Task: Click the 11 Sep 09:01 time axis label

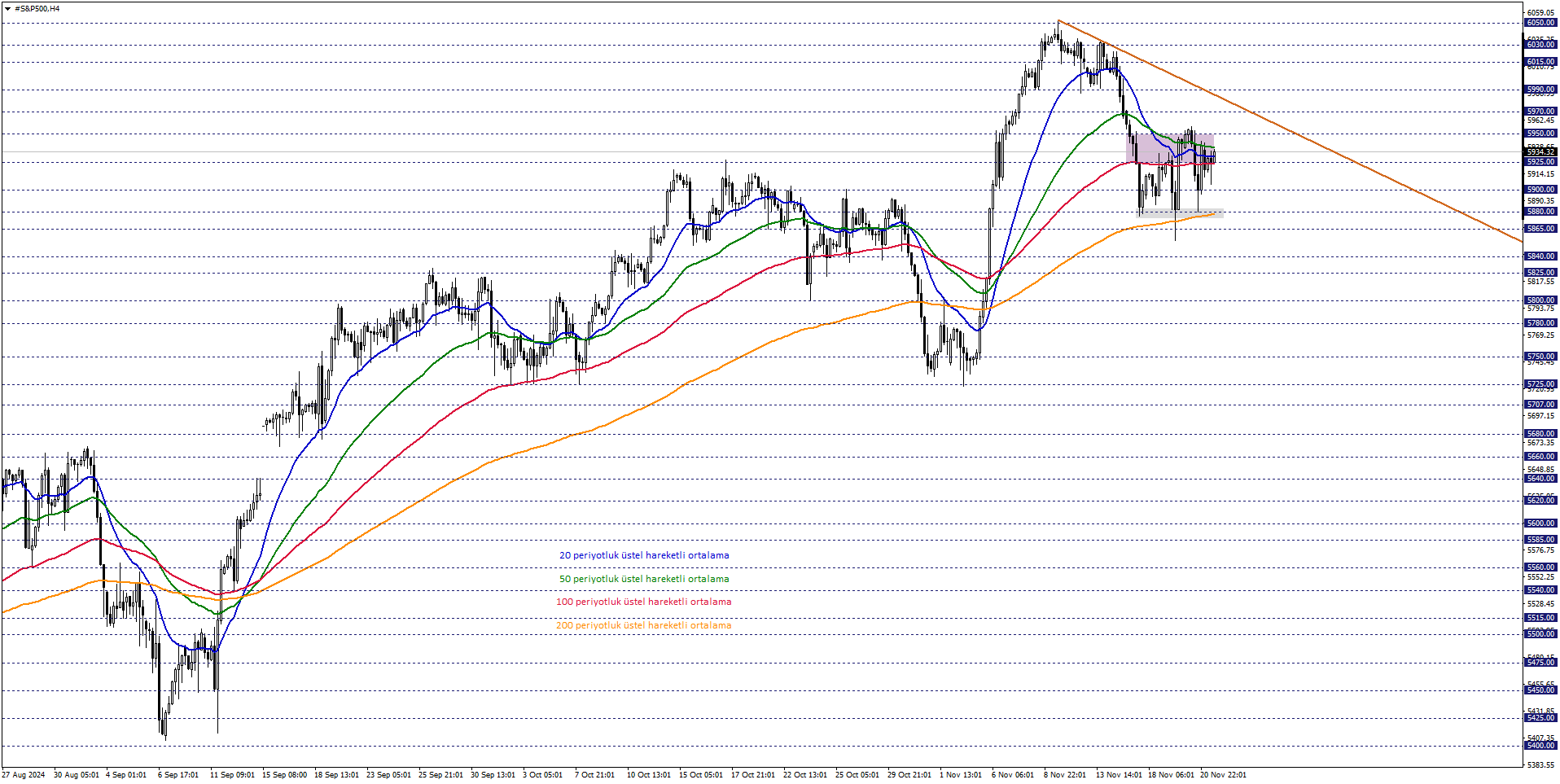Action: pos(232,775)
